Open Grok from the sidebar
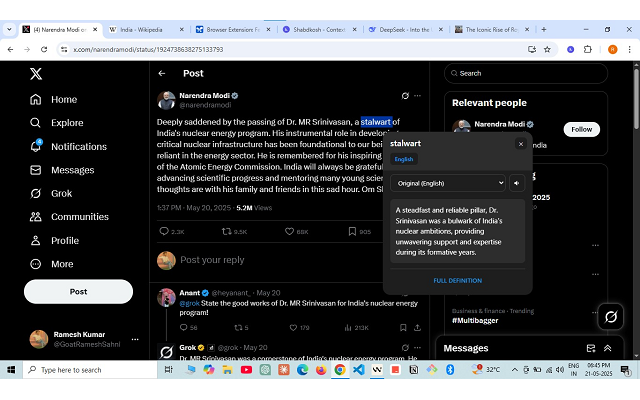Viewport: 640px width, 400px height. click(51, 193)
